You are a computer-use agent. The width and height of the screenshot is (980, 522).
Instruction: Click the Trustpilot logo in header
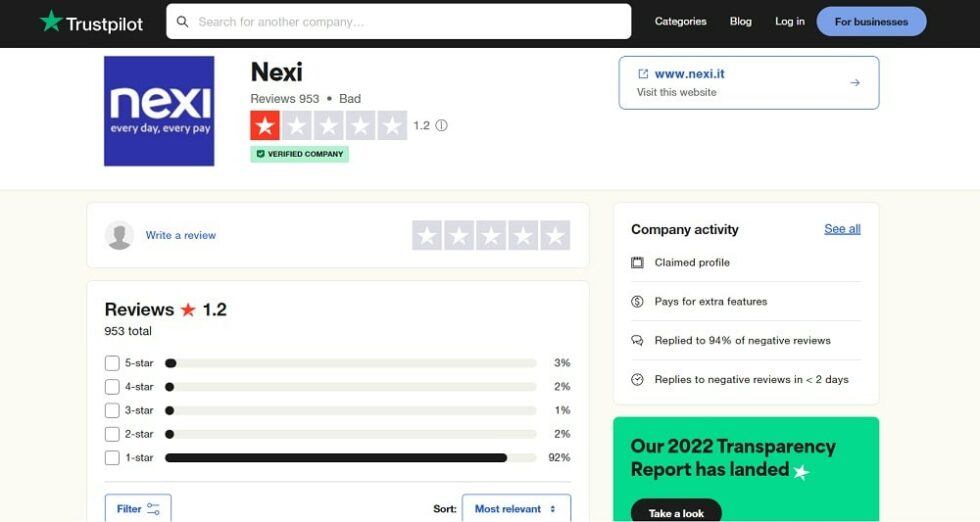point(91,22)
